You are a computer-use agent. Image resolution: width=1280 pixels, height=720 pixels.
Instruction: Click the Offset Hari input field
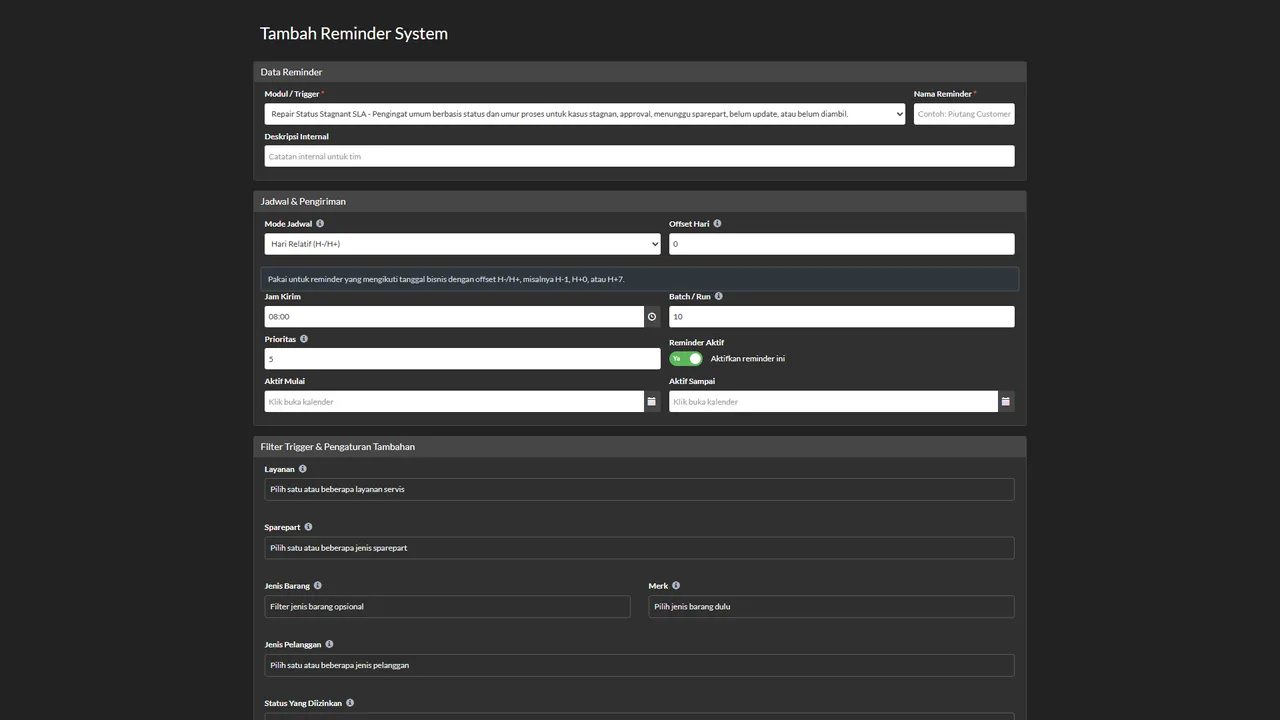[x=842, y=244]
